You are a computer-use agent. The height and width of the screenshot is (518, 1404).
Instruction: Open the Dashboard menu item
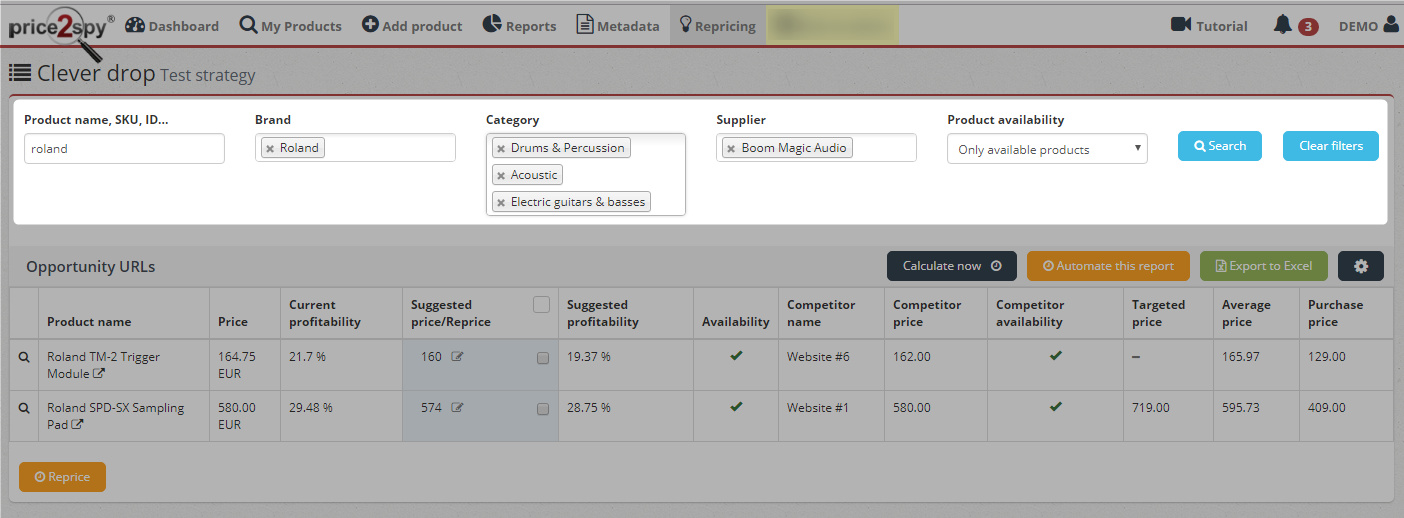point(172,25)
